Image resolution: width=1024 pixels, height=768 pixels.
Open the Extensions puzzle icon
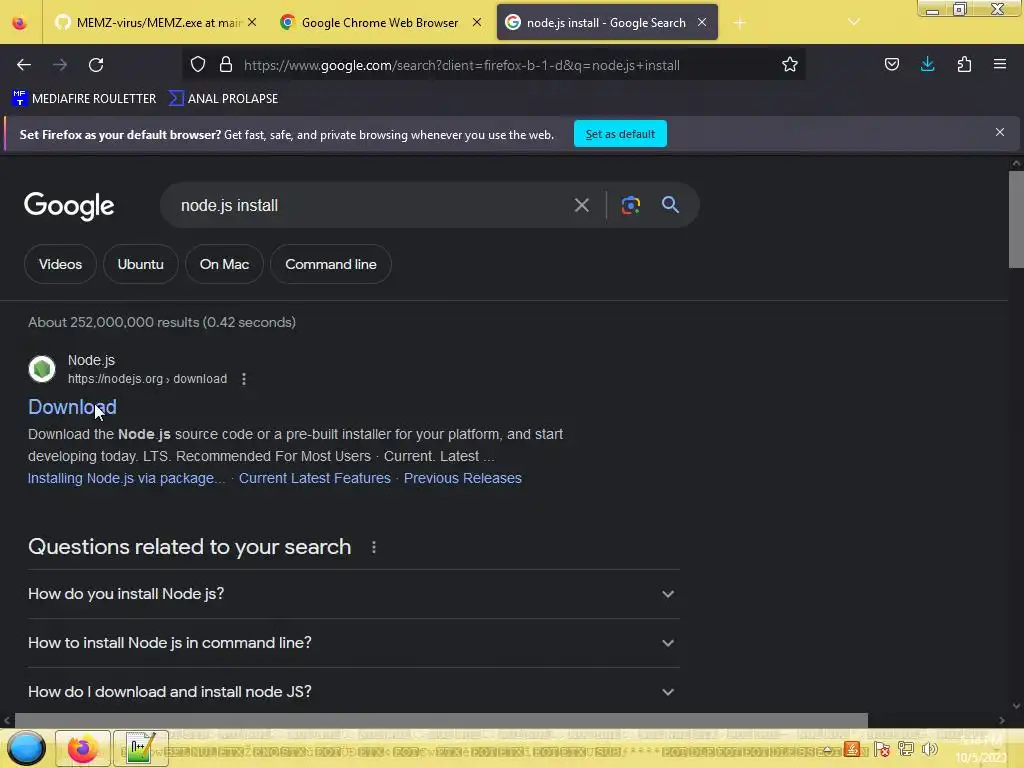pyautogui.click(x=964, y=65)
